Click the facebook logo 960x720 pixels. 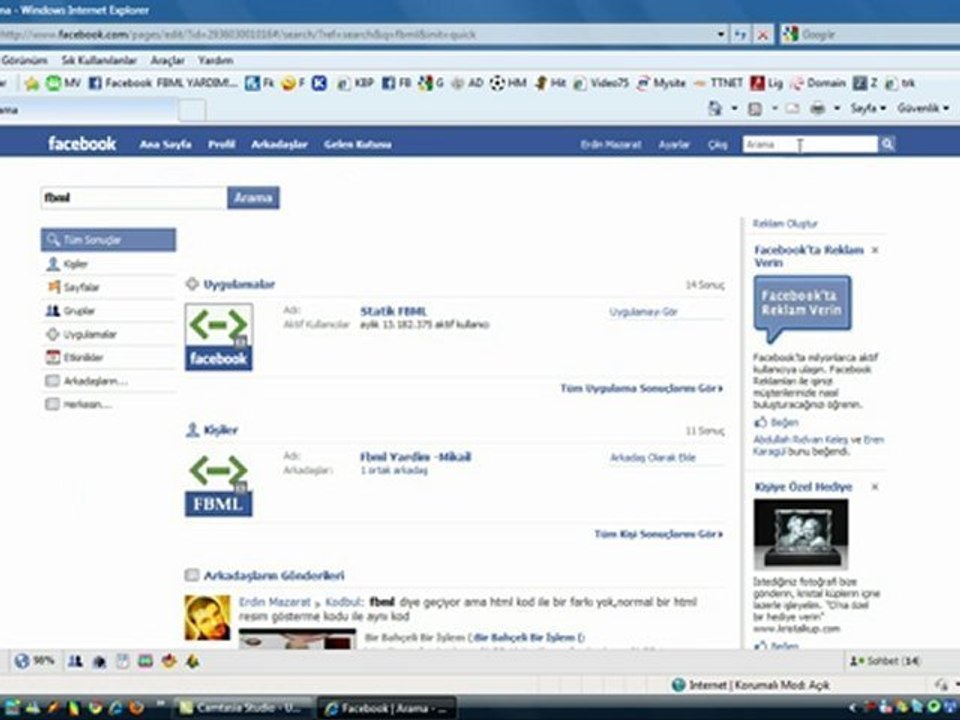click(82, 144)
